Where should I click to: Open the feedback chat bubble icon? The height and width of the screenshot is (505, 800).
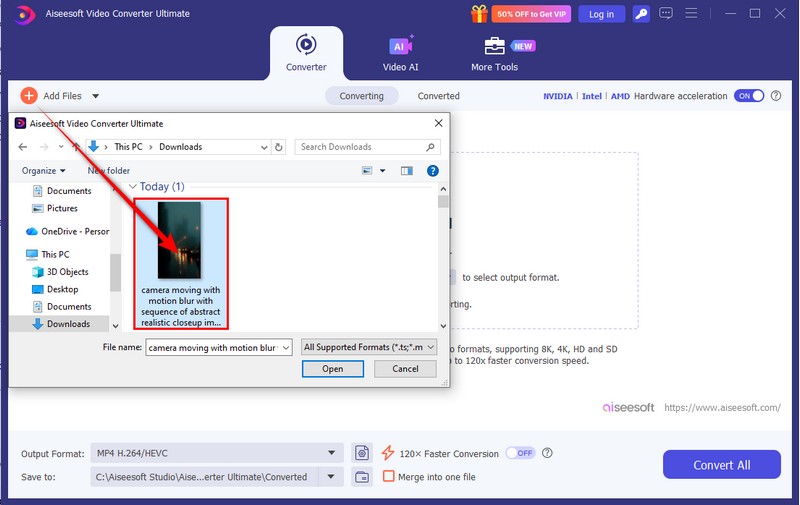tap(666, 13)
